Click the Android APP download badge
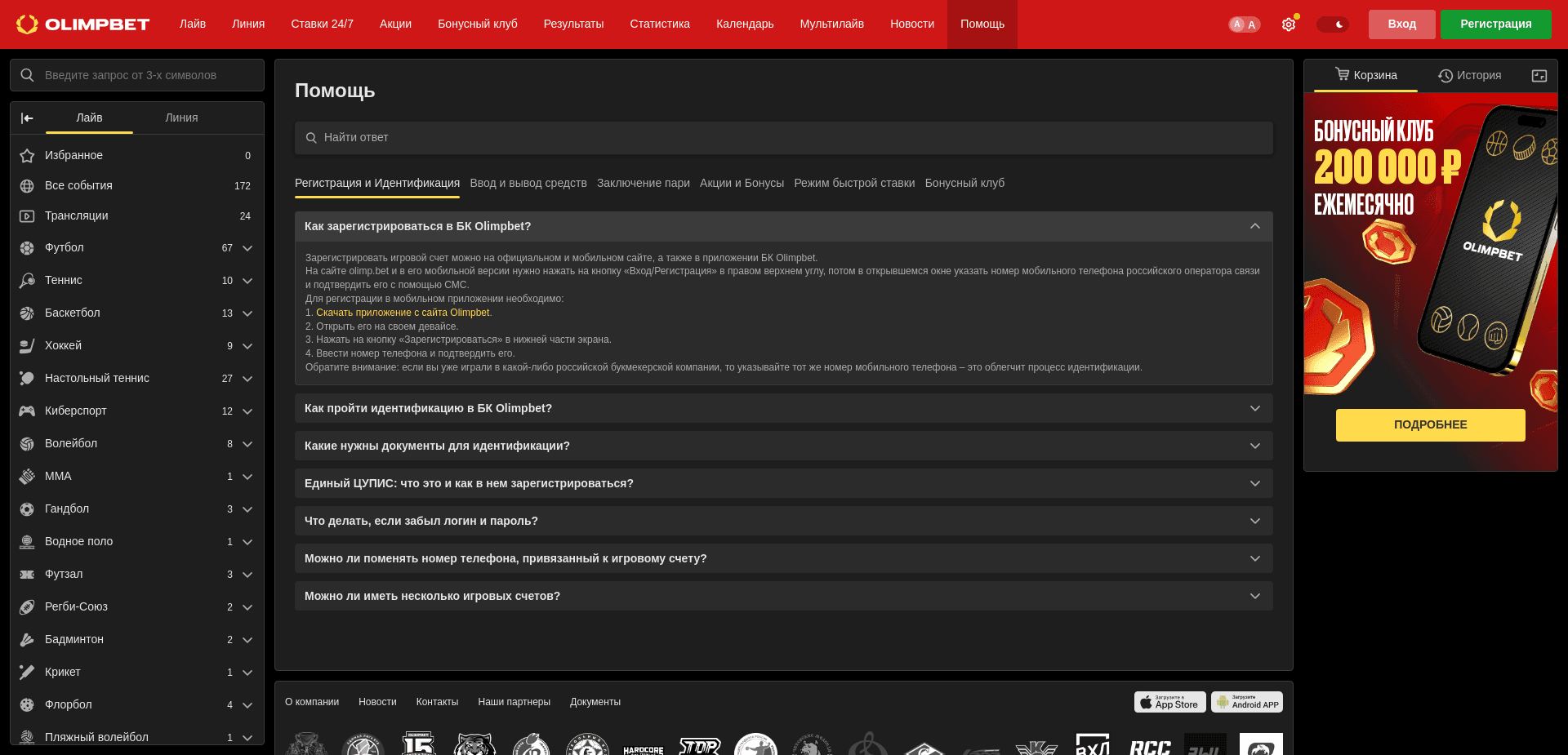Image resolution: width=1568 pixels, height=755 pixels. click(x=1246, y=702)
